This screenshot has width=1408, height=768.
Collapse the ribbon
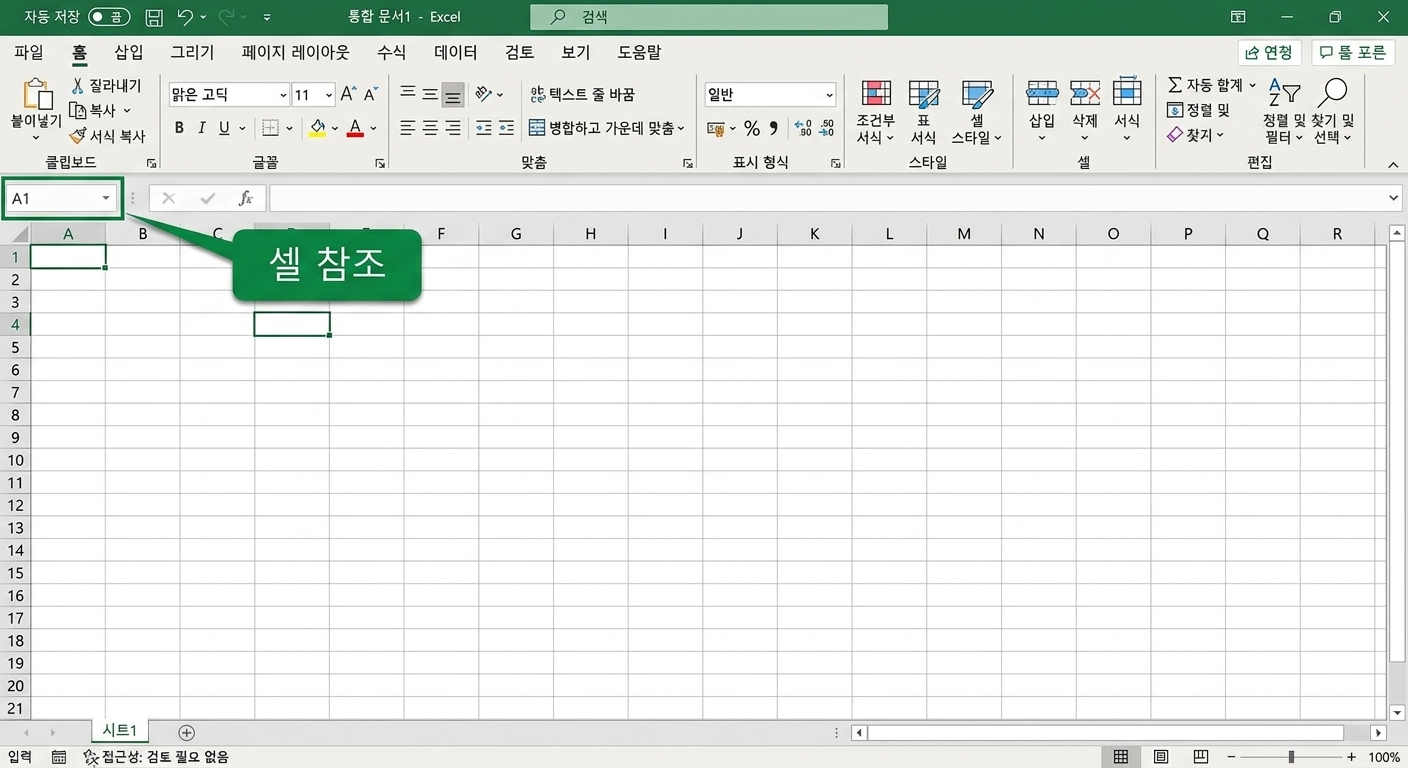(x=1393, y=164)
